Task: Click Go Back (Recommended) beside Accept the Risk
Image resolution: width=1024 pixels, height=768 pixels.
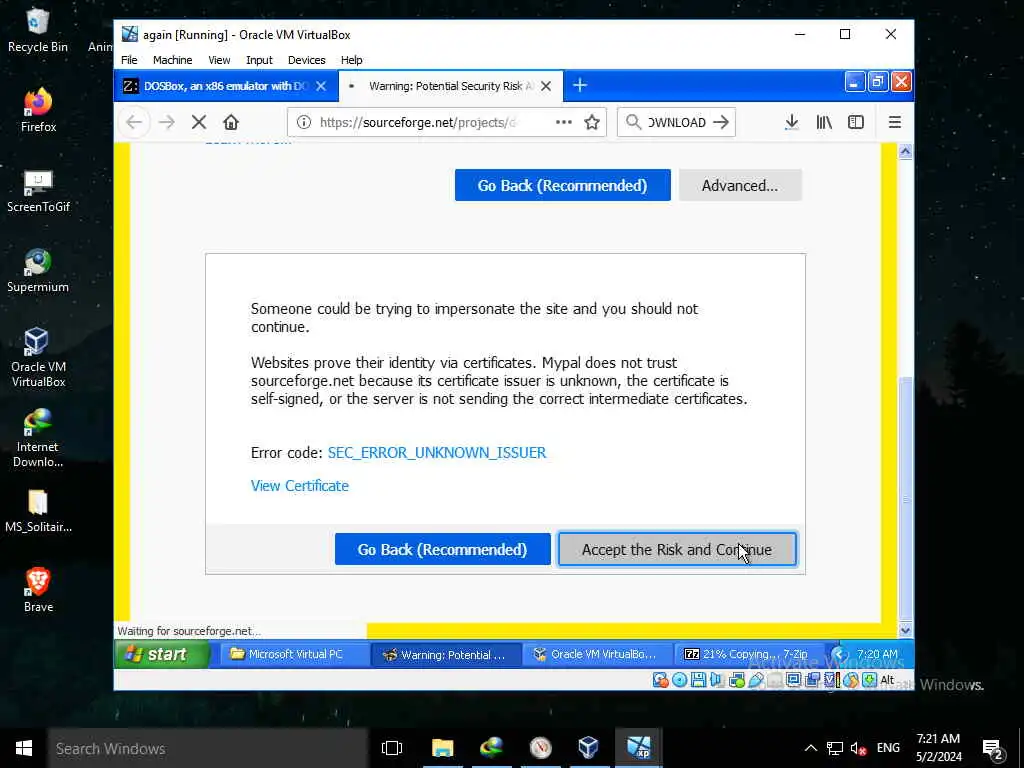Action: (443, 550)
